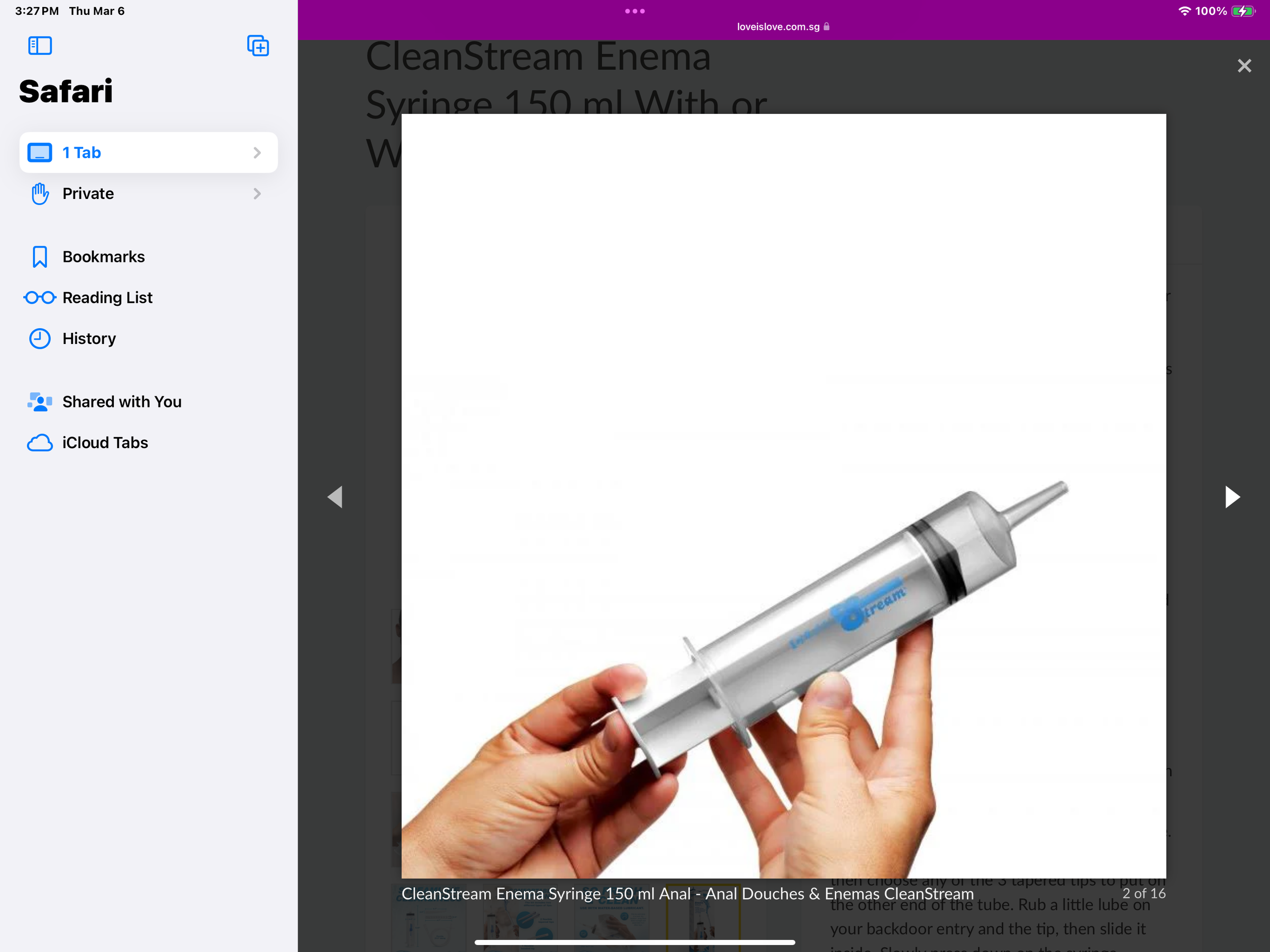Open the Reading List glasses icon
Viewport: 1270px width, 952px height.
[x=40, y=297]
